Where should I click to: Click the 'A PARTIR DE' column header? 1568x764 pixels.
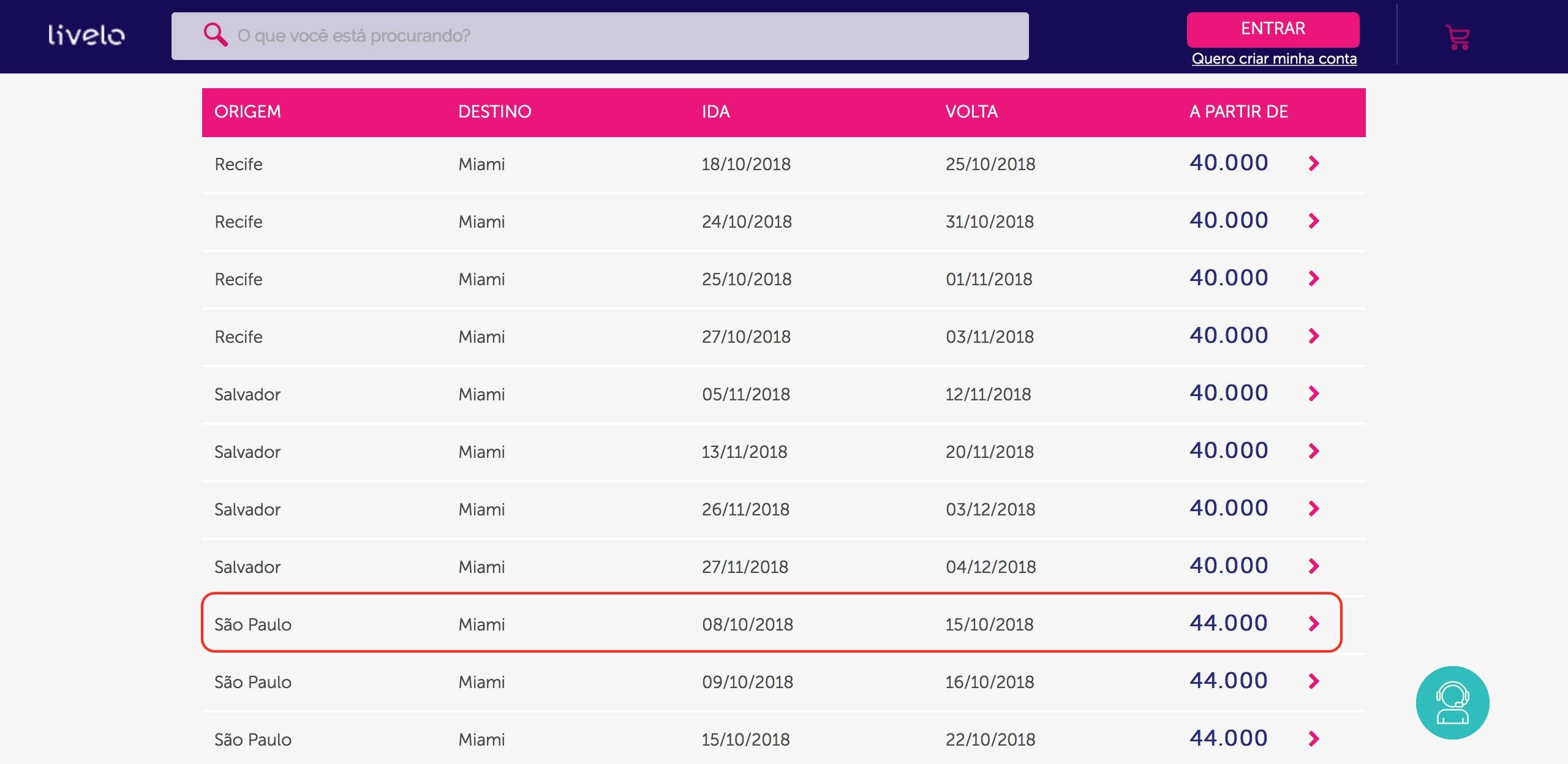point(1239,112)
